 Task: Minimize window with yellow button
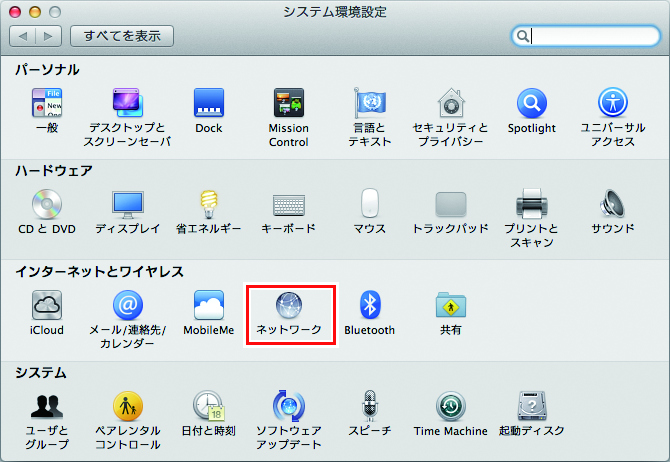click(x=35, y=12)
